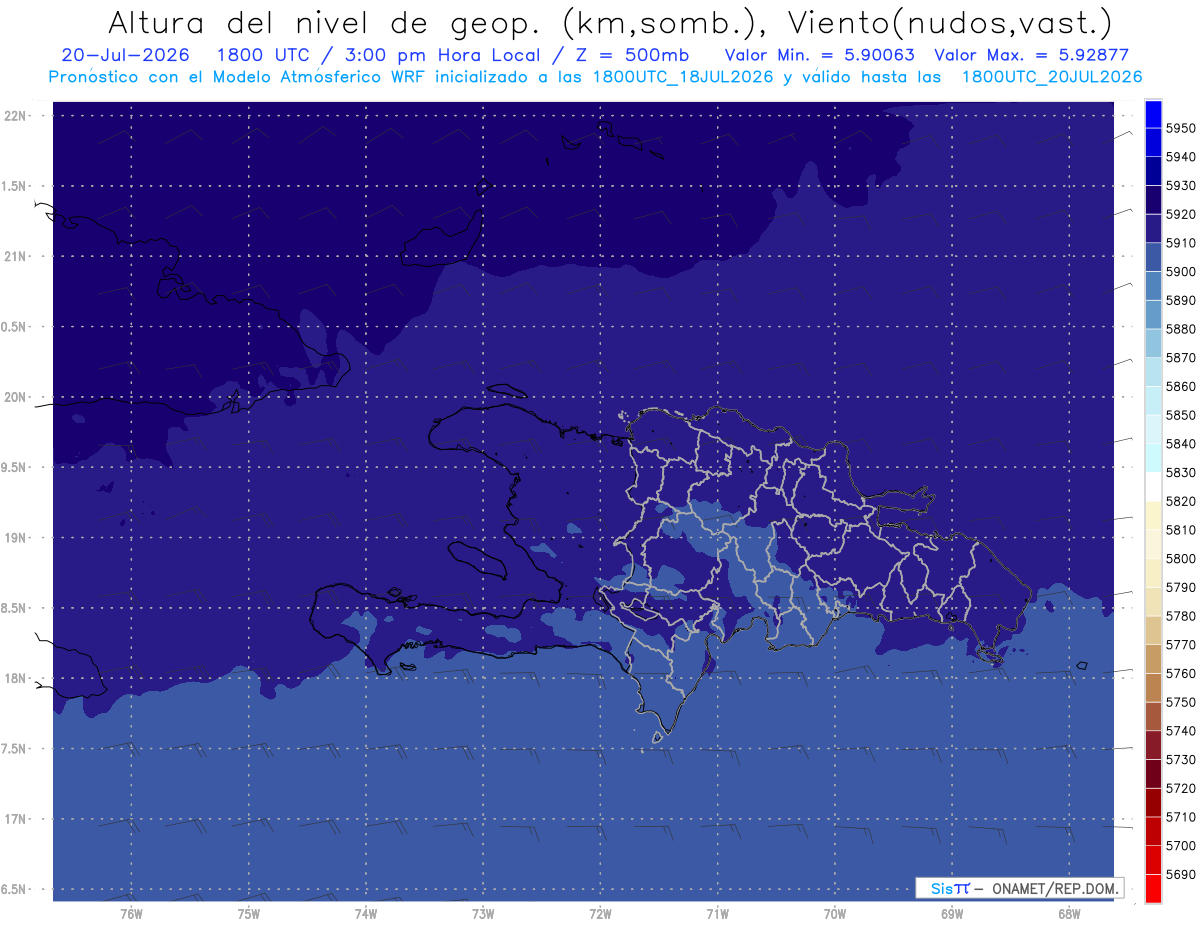1200x927 pixels.
Task: Click the '70W' longitude label
Action: coord(834,913)
